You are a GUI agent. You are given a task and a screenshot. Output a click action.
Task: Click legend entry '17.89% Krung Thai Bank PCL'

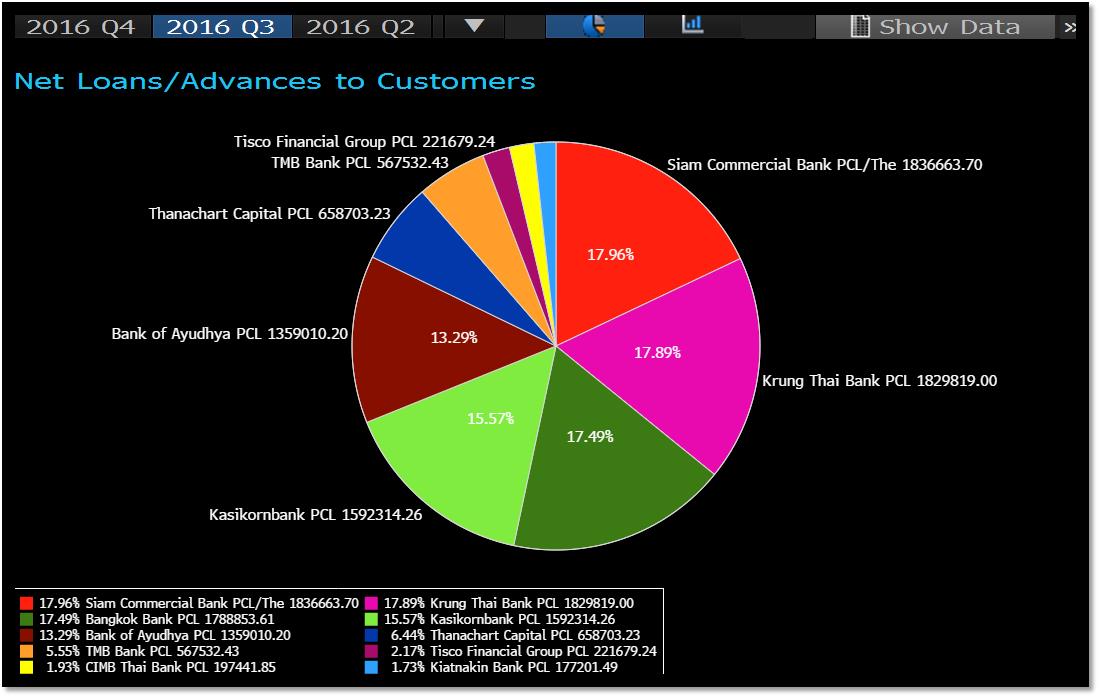click(508, 603)
